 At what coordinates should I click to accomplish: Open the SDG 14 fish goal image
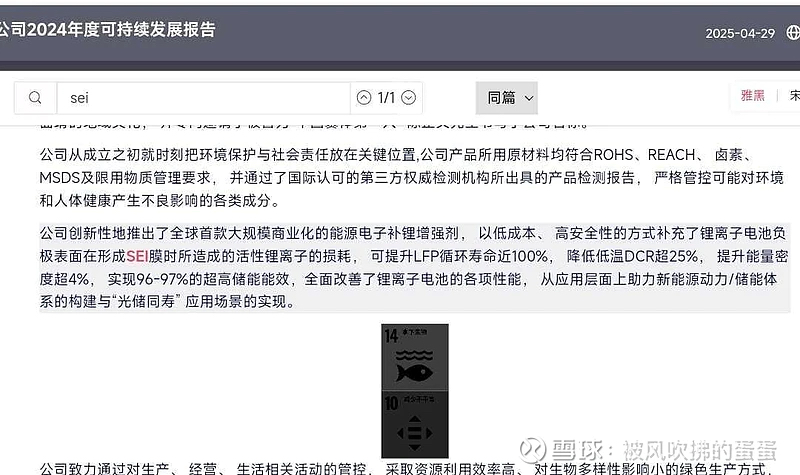pos(415,357)
